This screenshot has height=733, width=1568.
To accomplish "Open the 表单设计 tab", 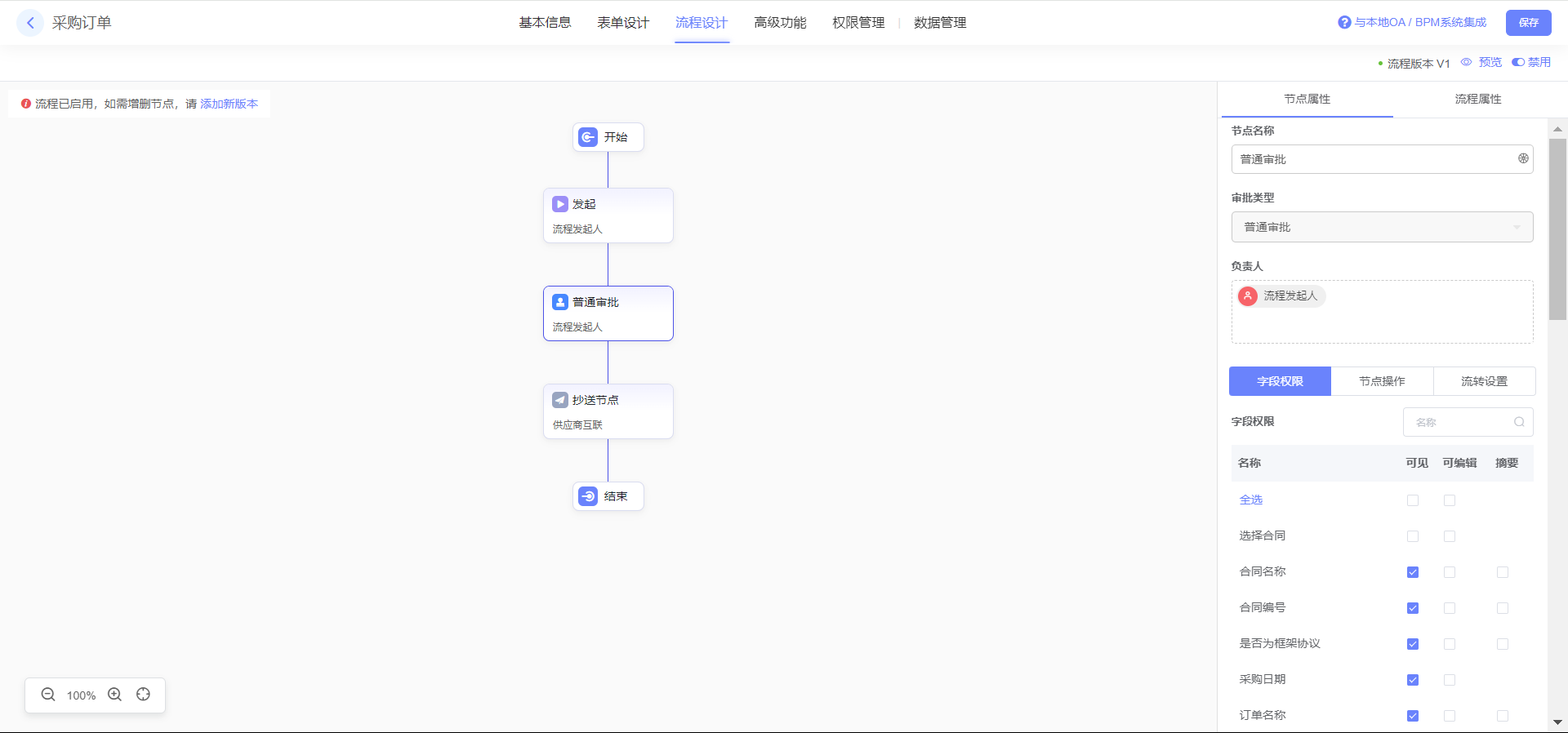I will tap(623, 23).
